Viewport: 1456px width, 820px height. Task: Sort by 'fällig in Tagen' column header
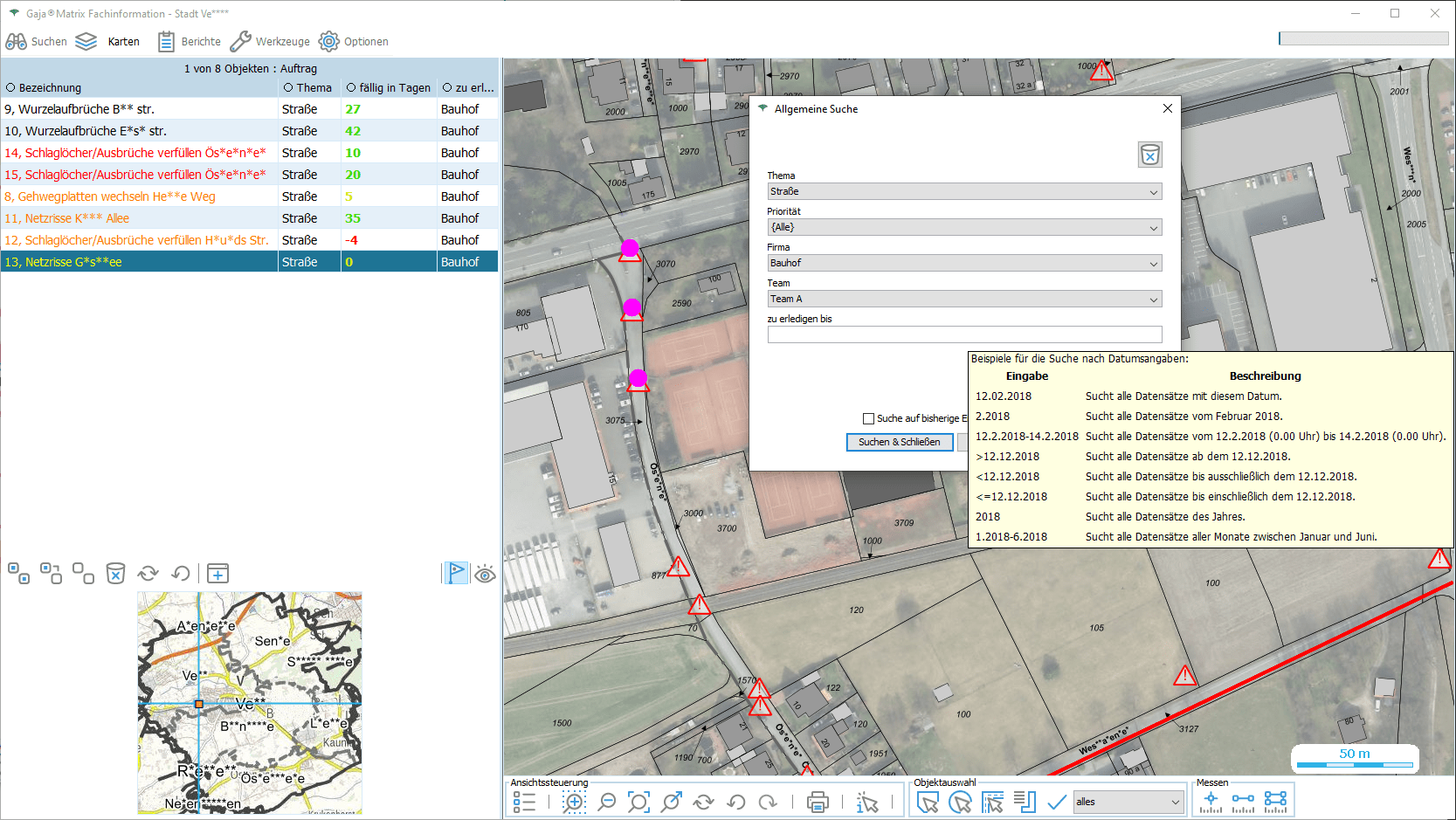tap(389, 87)
